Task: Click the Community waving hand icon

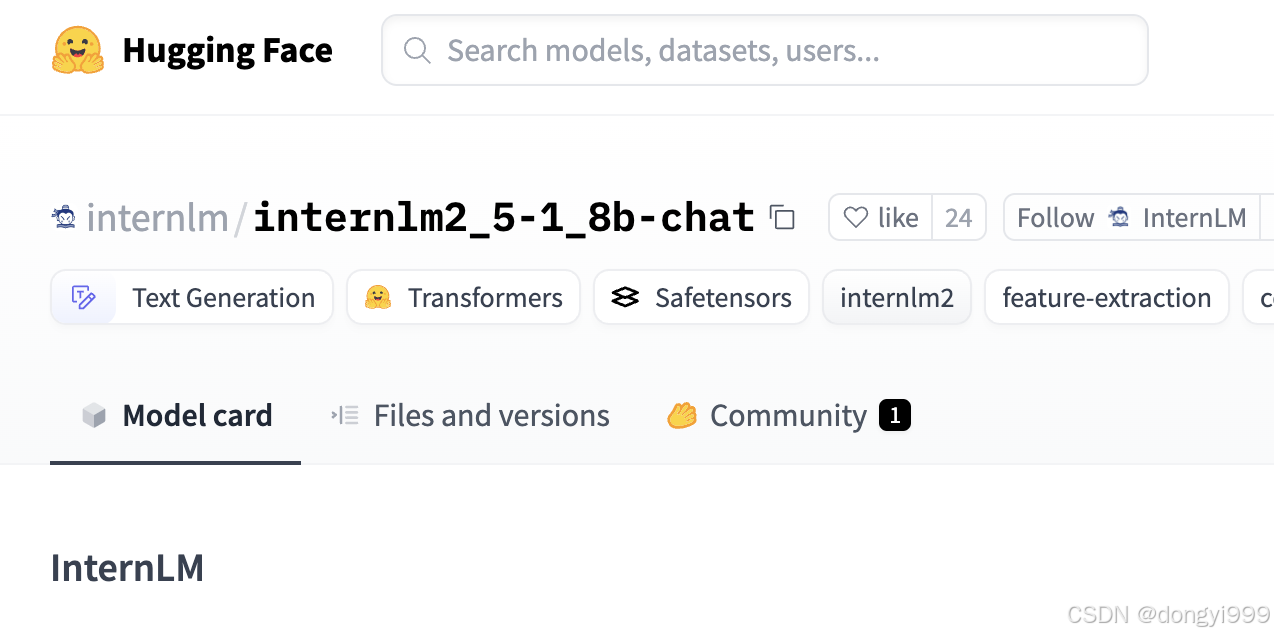Action: coord(682,416)
